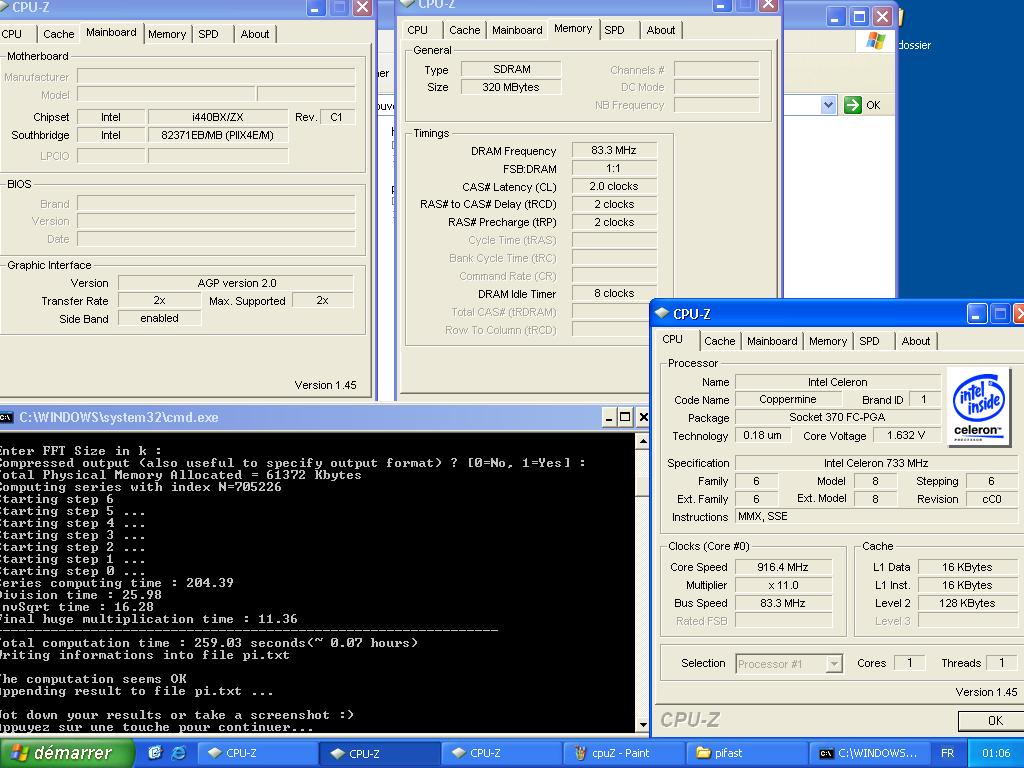Expand the address bar dropdown in the background window
Screen dimensions: 1024x768
[x=827, y=105]
